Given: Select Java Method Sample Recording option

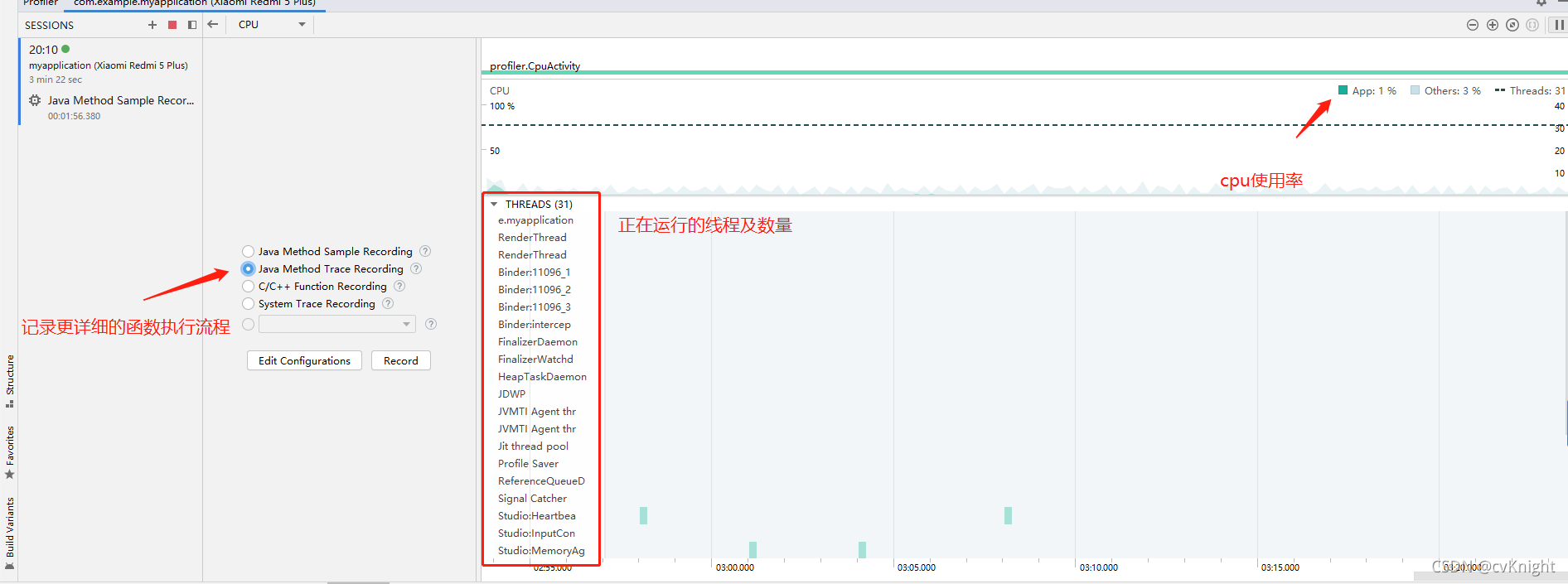Looking at the screenshot, I should click(248, 251).
